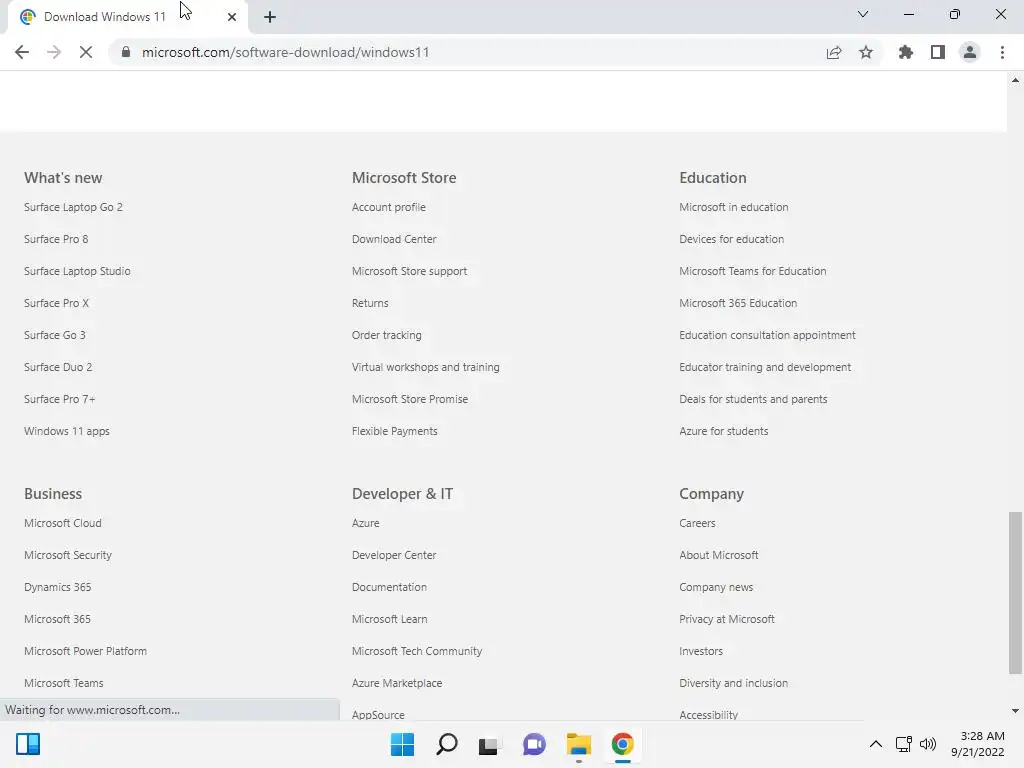Viewport: 1024px width, 768px height.
Task: Open Chrome three-dot menu
Action: [1002, 52]
